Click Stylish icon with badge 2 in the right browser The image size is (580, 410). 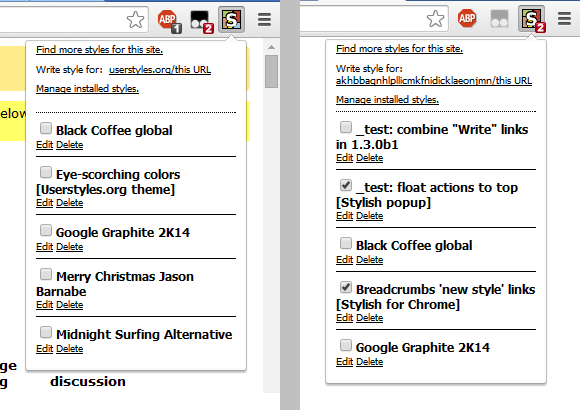[x=532, y=19]
